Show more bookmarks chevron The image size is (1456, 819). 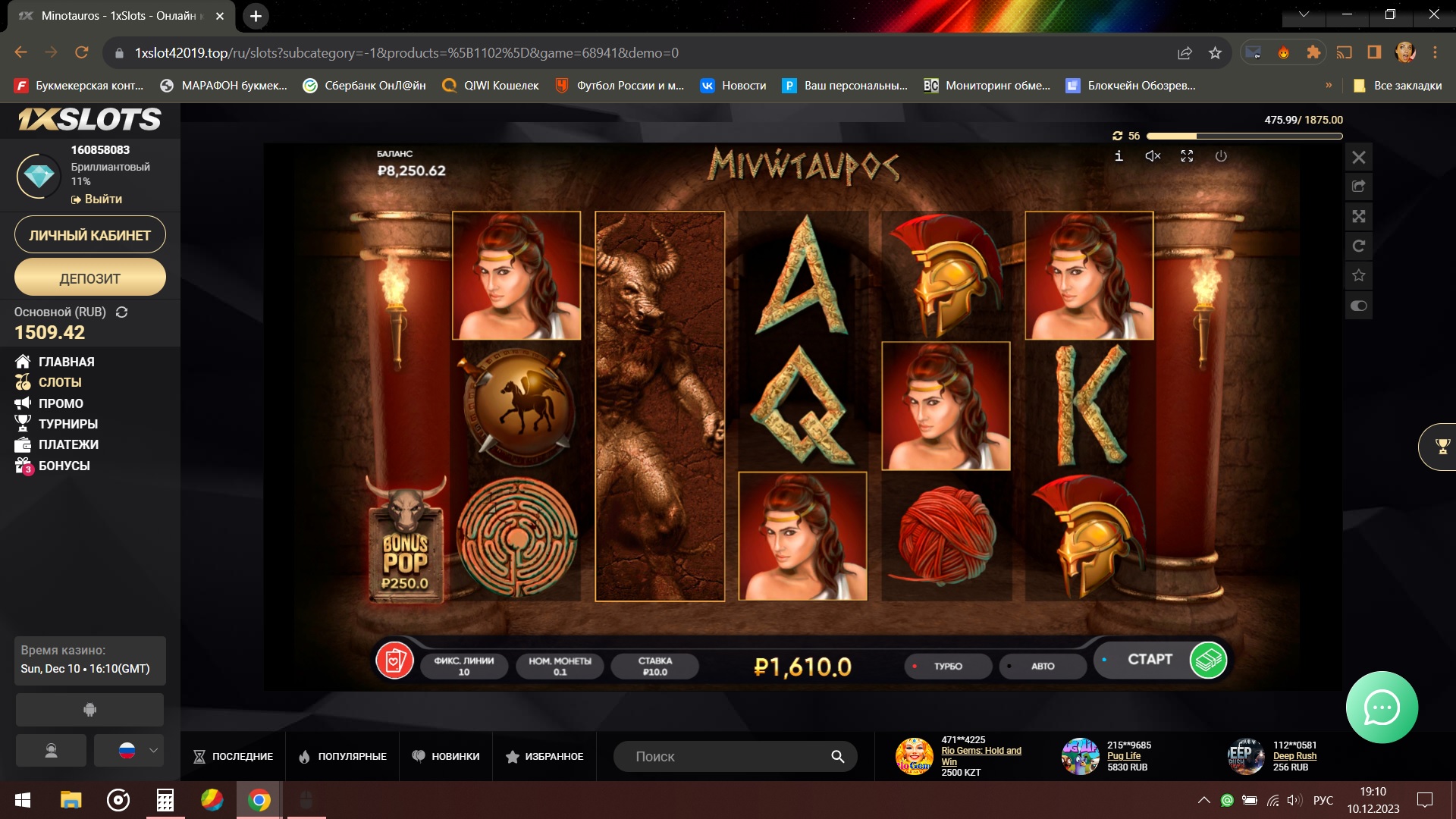(x=1329, y=86)
